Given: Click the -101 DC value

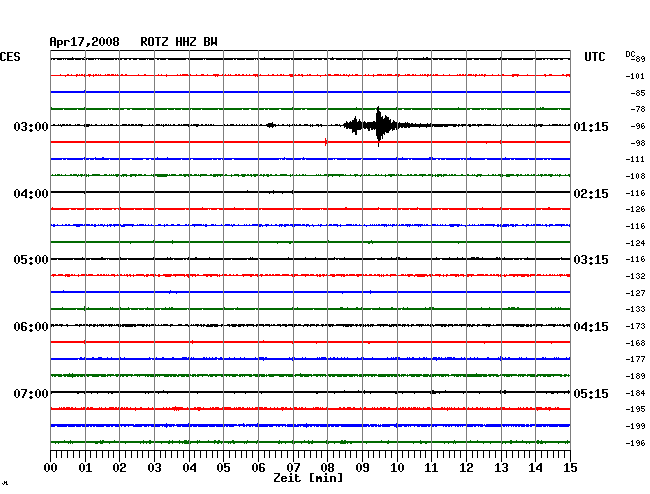Looking at the screenshot, I should 635,76.
